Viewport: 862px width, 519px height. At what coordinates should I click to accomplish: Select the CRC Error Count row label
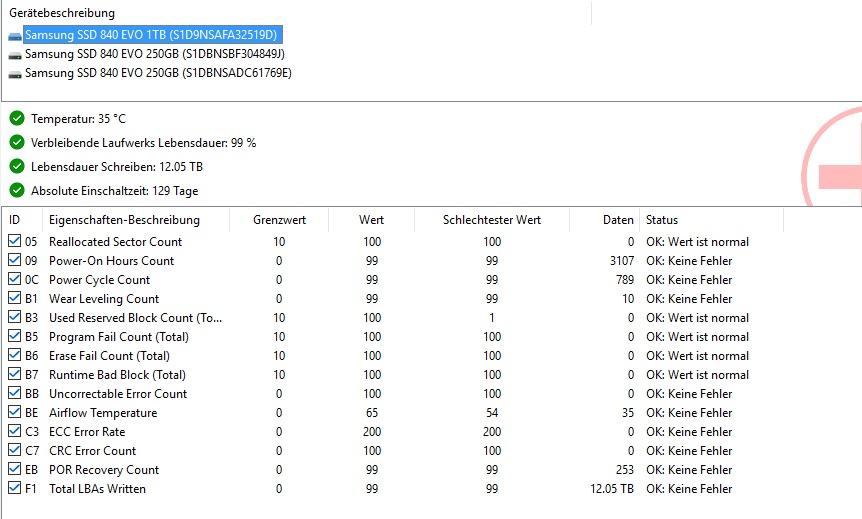pos(92,451)
